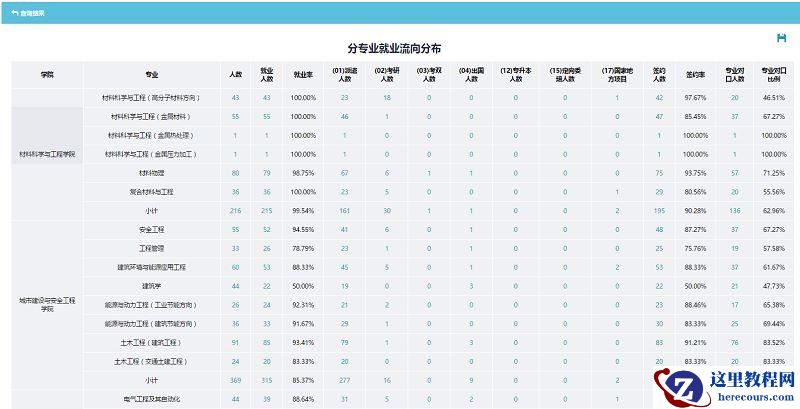Click the save/export disk icon
This screenshot has height=409, width=800.
[781, 38]
